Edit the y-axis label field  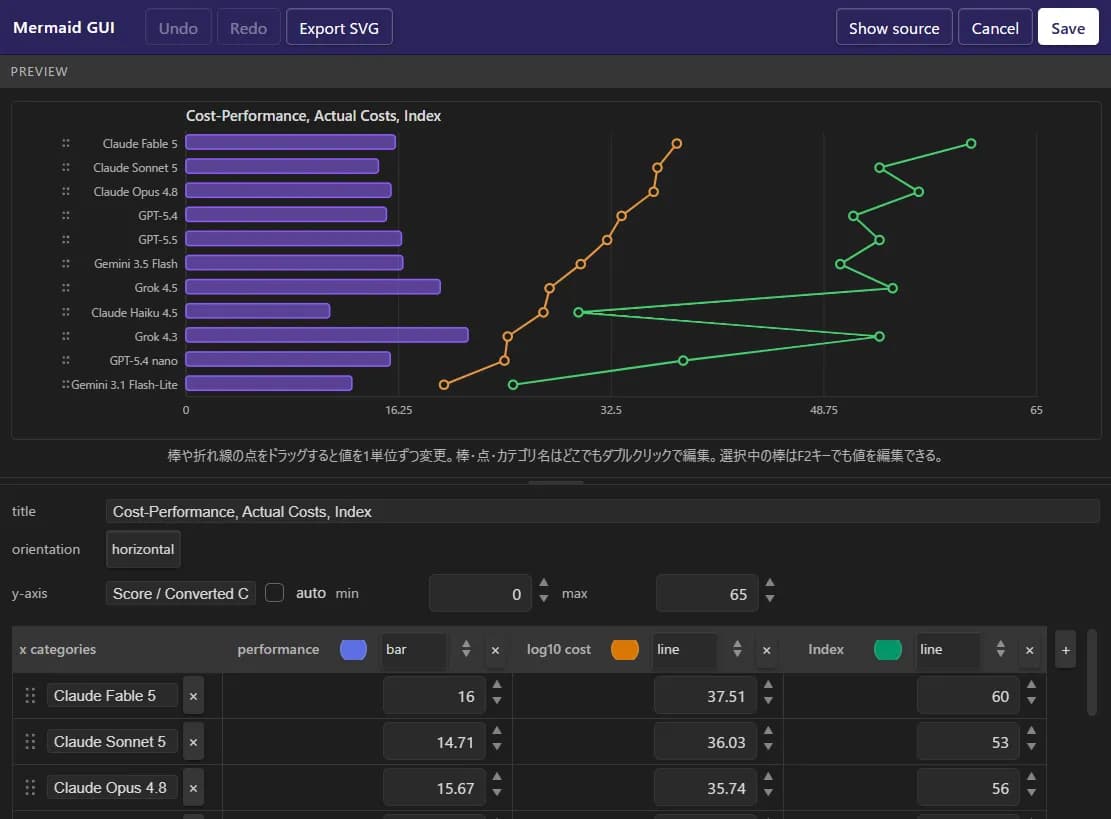pyautogui.click(x=181, y=593)
